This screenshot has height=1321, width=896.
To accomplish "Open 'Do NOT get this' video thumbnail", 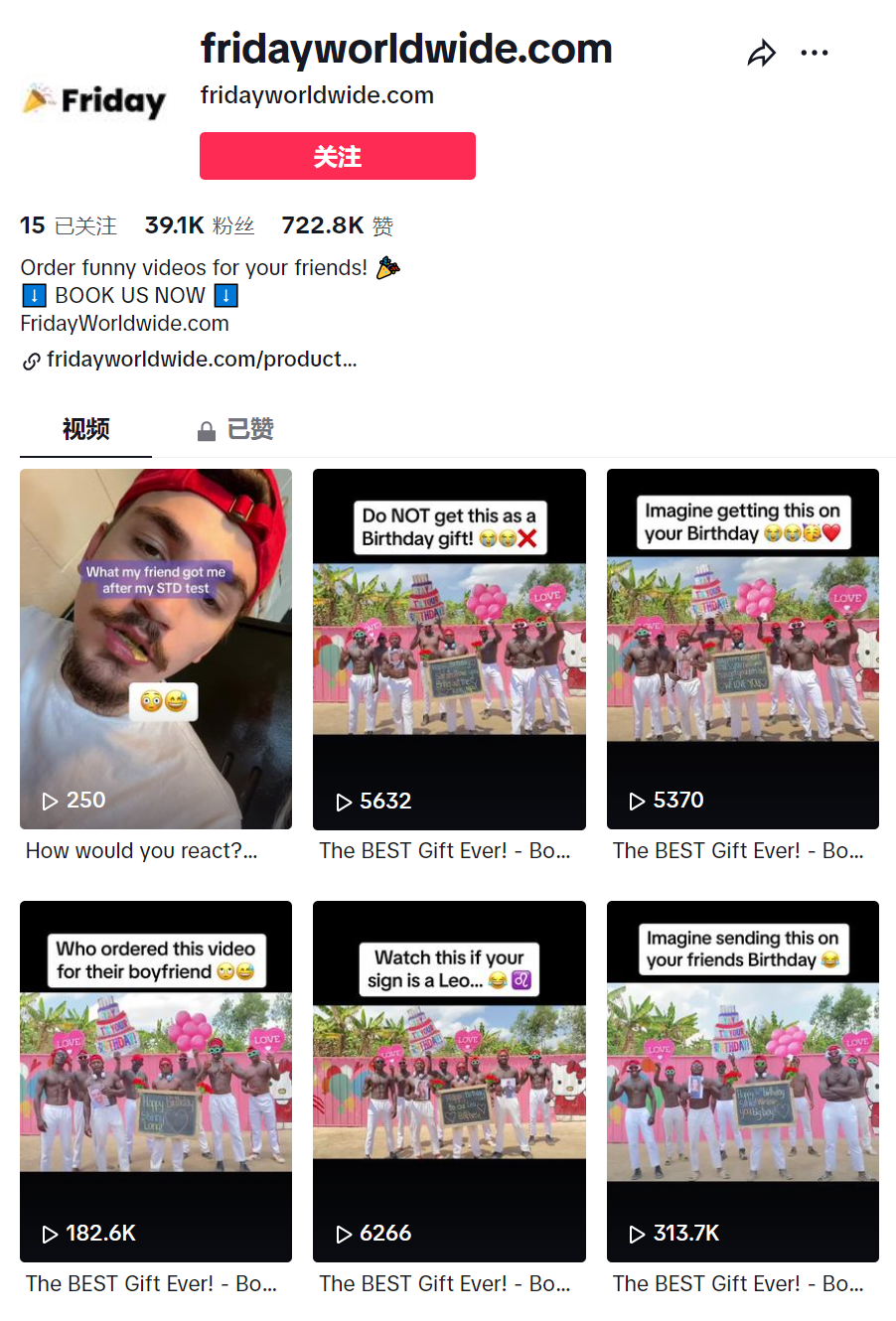I will pyautogui.click(x=449, y=649).
